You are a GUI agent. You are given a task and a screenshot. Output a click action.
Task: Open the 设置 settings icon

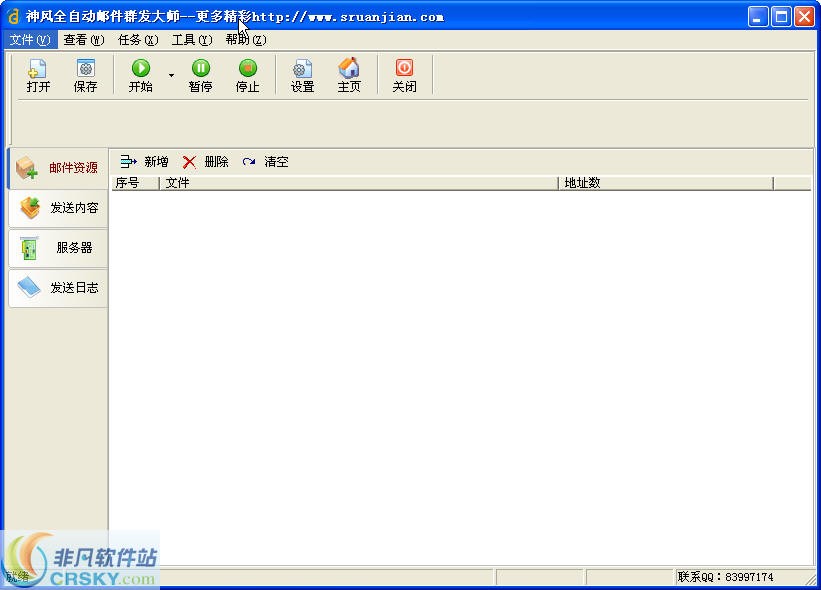tap(301, 74)
